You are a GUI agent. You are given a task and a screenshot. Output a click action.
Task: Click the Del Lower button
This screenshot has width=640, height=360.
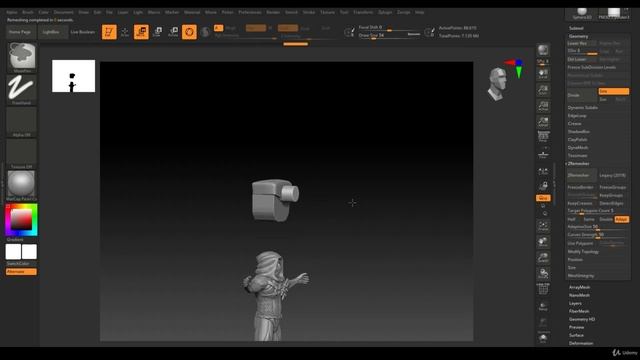[x=581, y=59]
